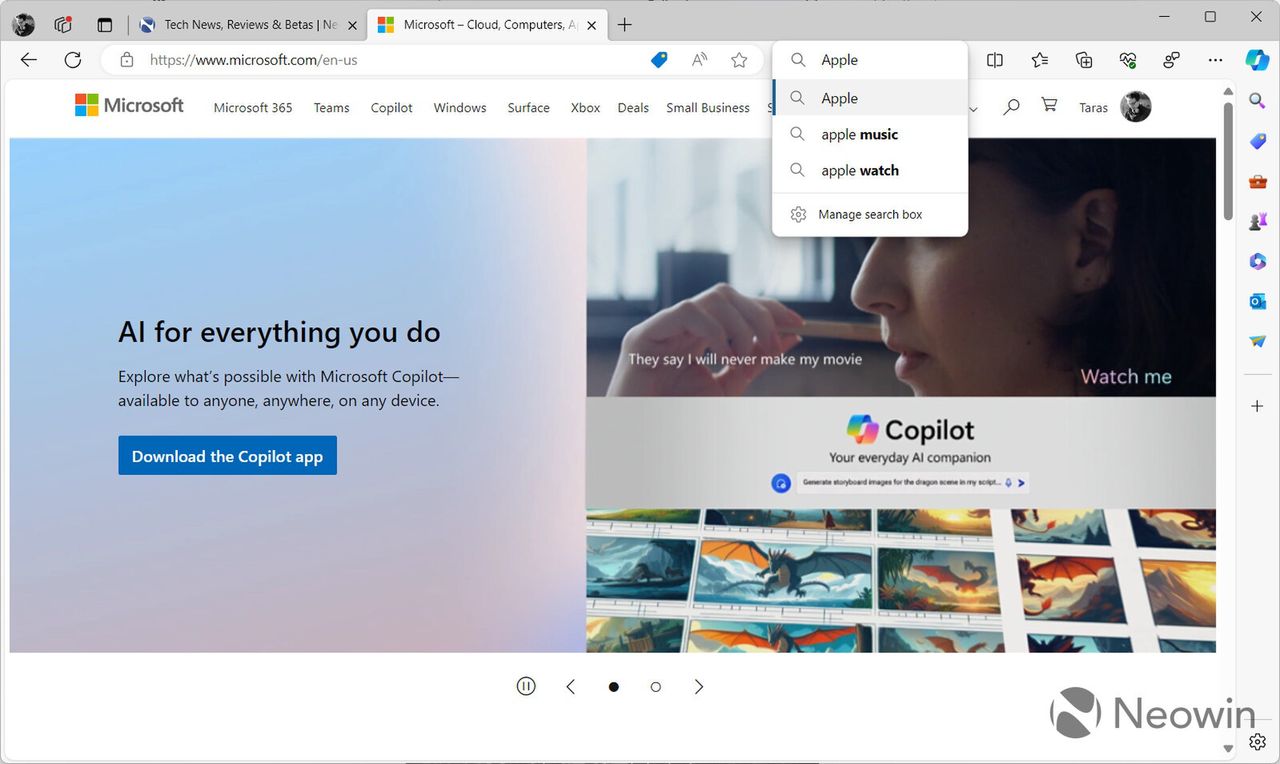This screenshot has height=764, width=1280.
Task: Click the Copilot storyboard hero image
Action: coord(901,395)
